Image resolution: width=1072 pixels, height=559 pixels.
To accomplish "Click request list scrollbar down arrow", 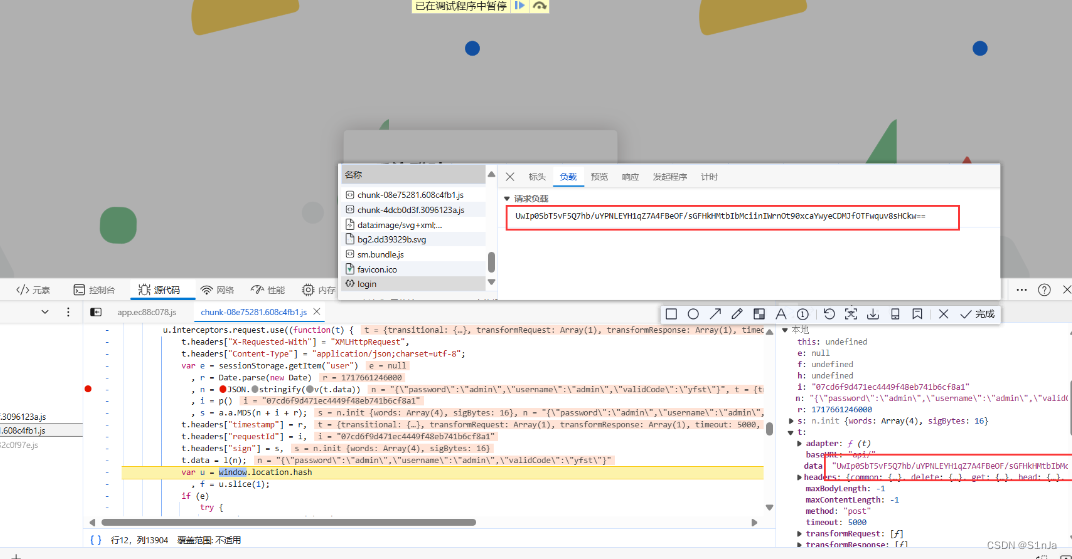I will [491, 282].
